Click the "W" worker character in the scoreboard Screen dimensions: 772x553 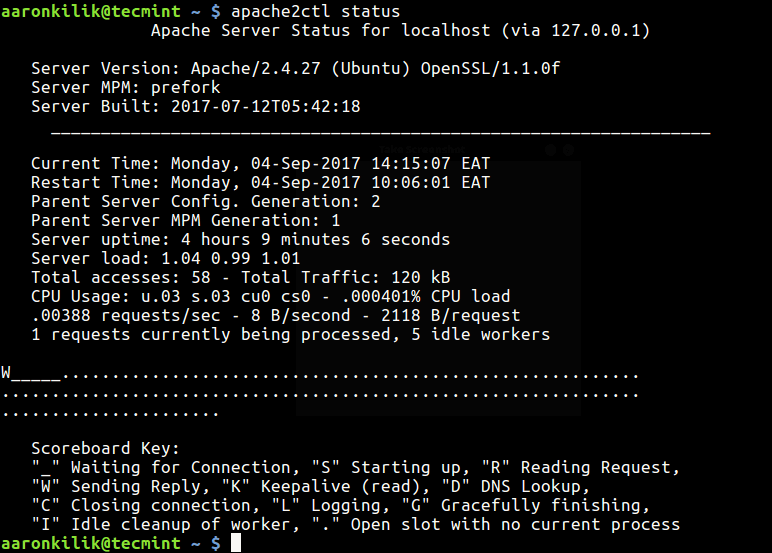6,373
